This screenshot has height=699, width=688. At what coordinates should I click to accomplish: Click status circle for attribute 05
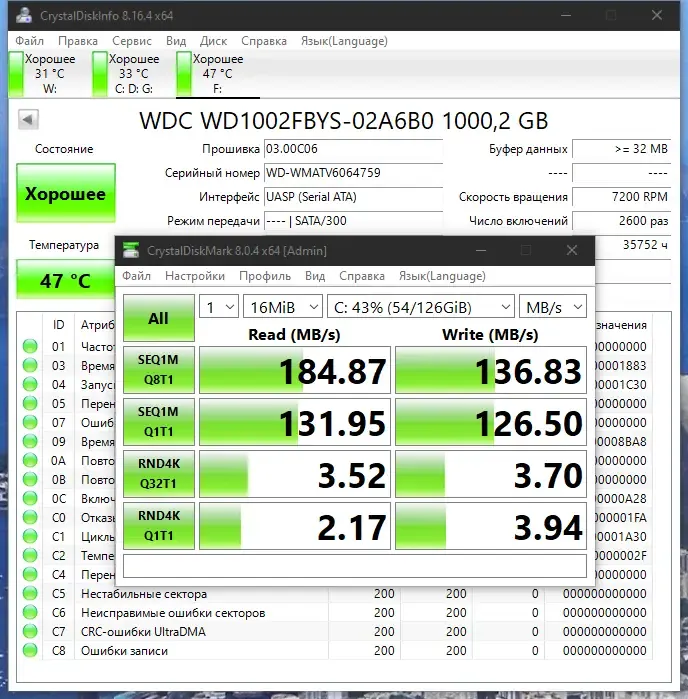pos(30,403)
